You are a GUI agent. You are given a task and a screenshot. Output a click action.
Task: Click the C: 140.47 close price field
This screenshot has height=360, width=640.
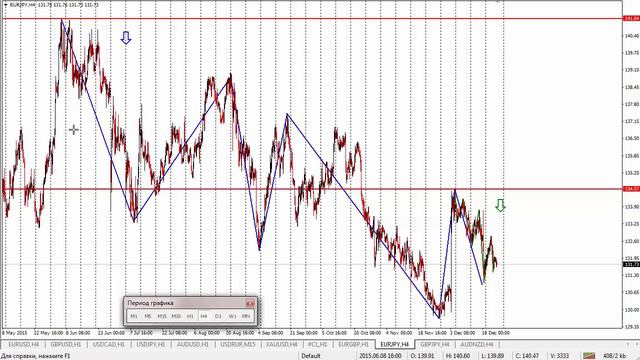pyautogui.click(x=527, y=356)
